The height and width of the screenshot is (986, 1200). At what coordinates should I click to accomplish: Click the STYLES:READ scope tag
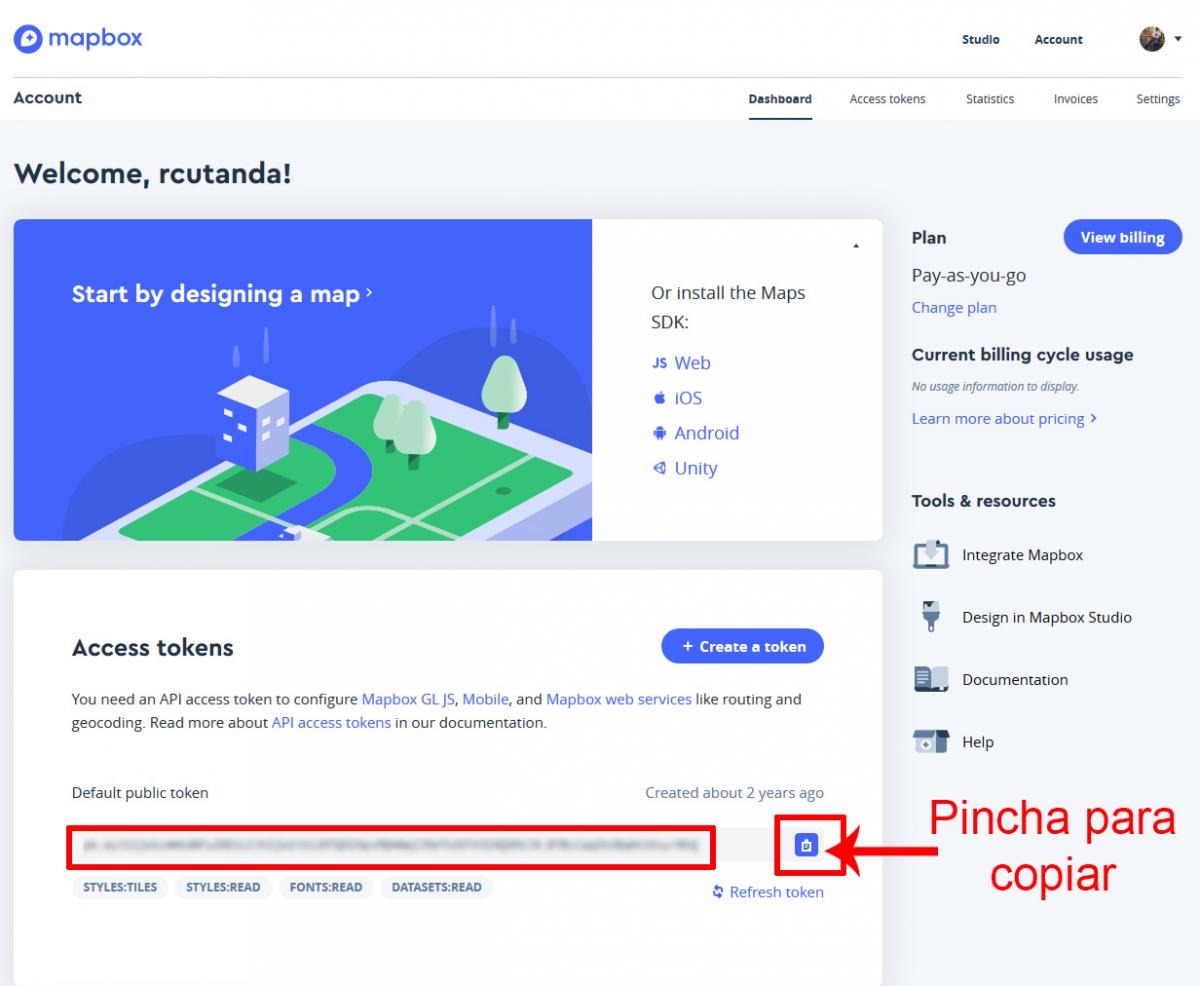pyautogui.click(x=224, y=887)
